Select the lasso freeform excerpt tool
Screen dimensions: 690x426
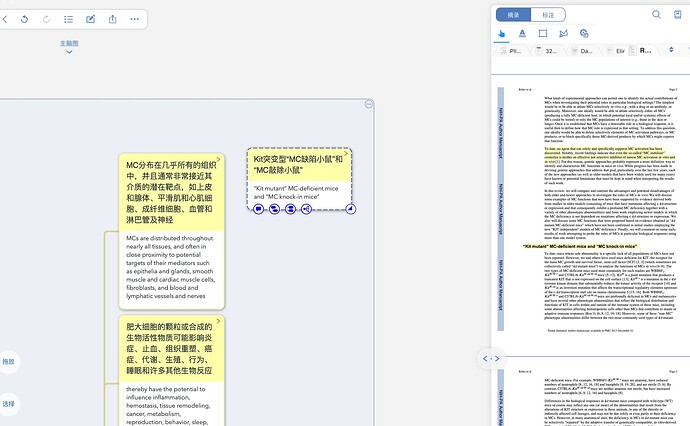tap(563, 33)
